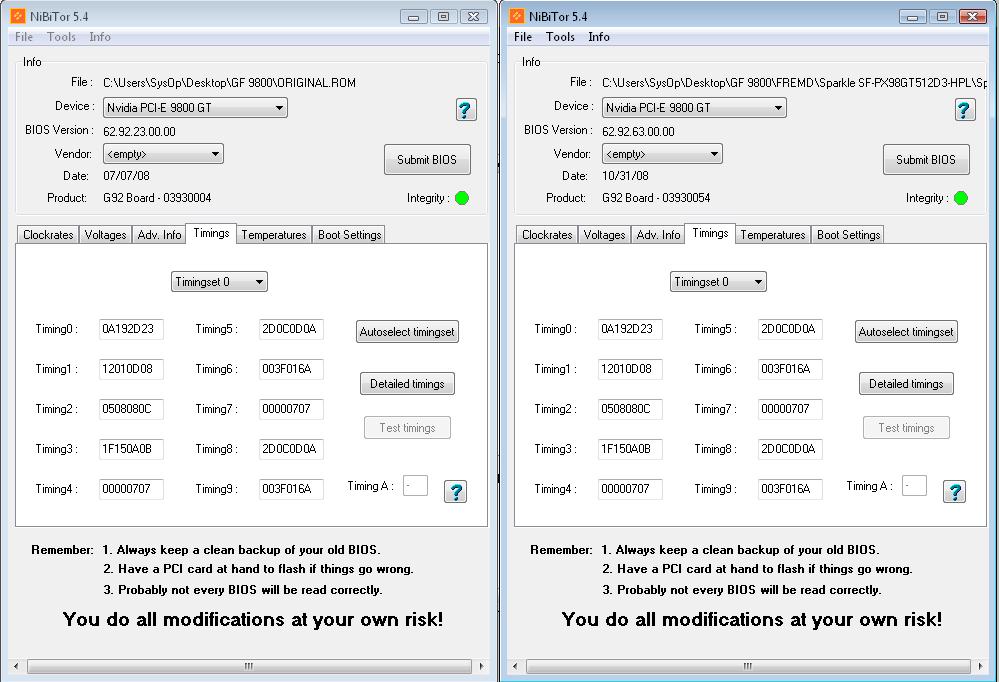Click the green Integrity indicator in left window
This screenshot has height=682, width=999.
[x=463, y=198]
